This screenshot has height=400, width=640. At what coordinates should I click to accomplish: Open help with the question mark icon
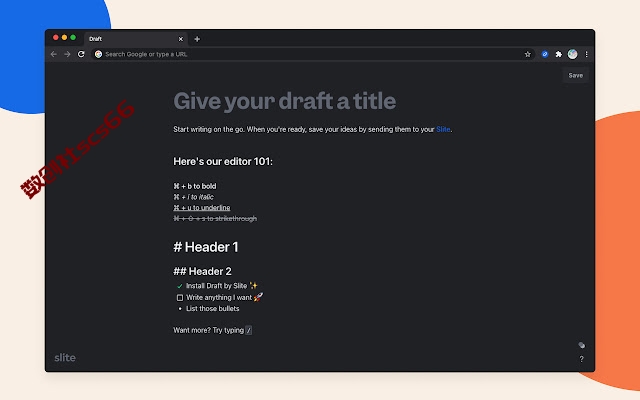[582, 359]
